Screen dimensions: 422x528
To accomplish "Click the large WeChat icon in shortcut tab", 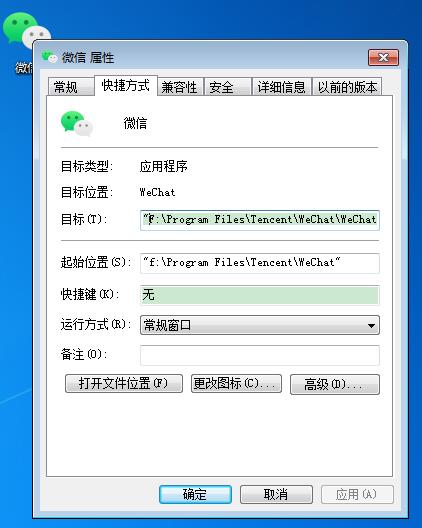I will [77, 124].
